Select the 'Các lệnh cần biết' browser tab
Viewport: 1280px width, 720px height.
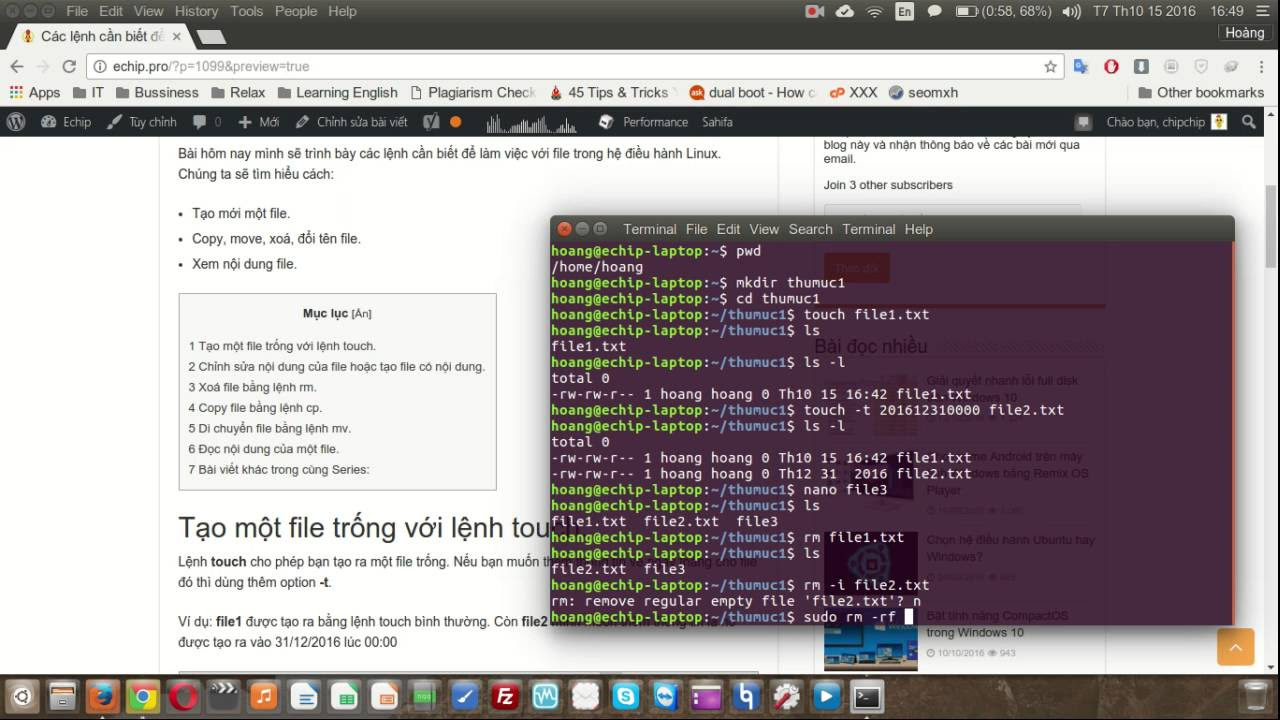(x=100, y=36)
